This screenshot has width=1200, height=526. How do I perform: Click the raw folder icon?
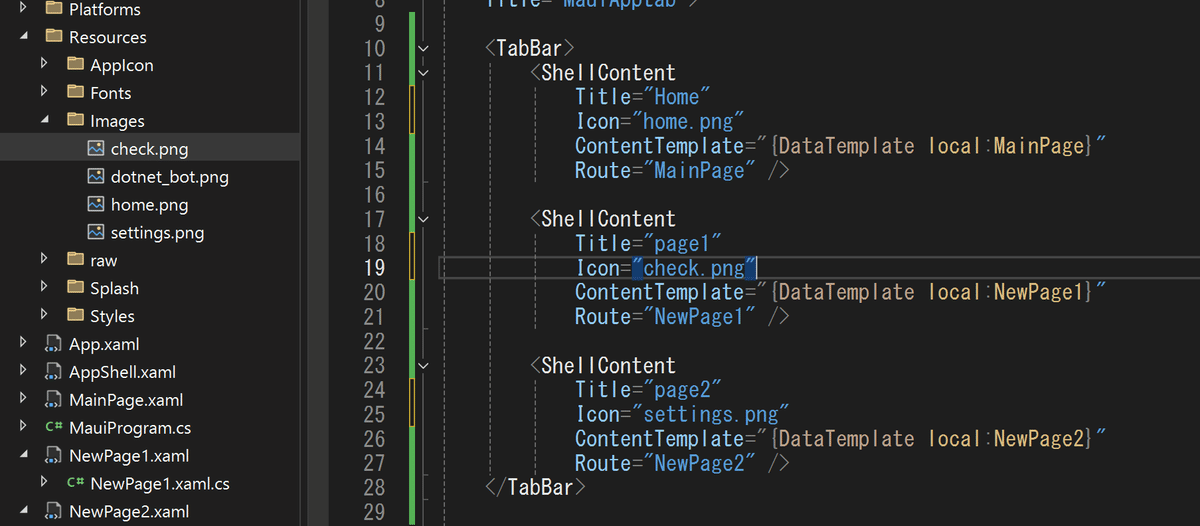click(x=75, y=260)
